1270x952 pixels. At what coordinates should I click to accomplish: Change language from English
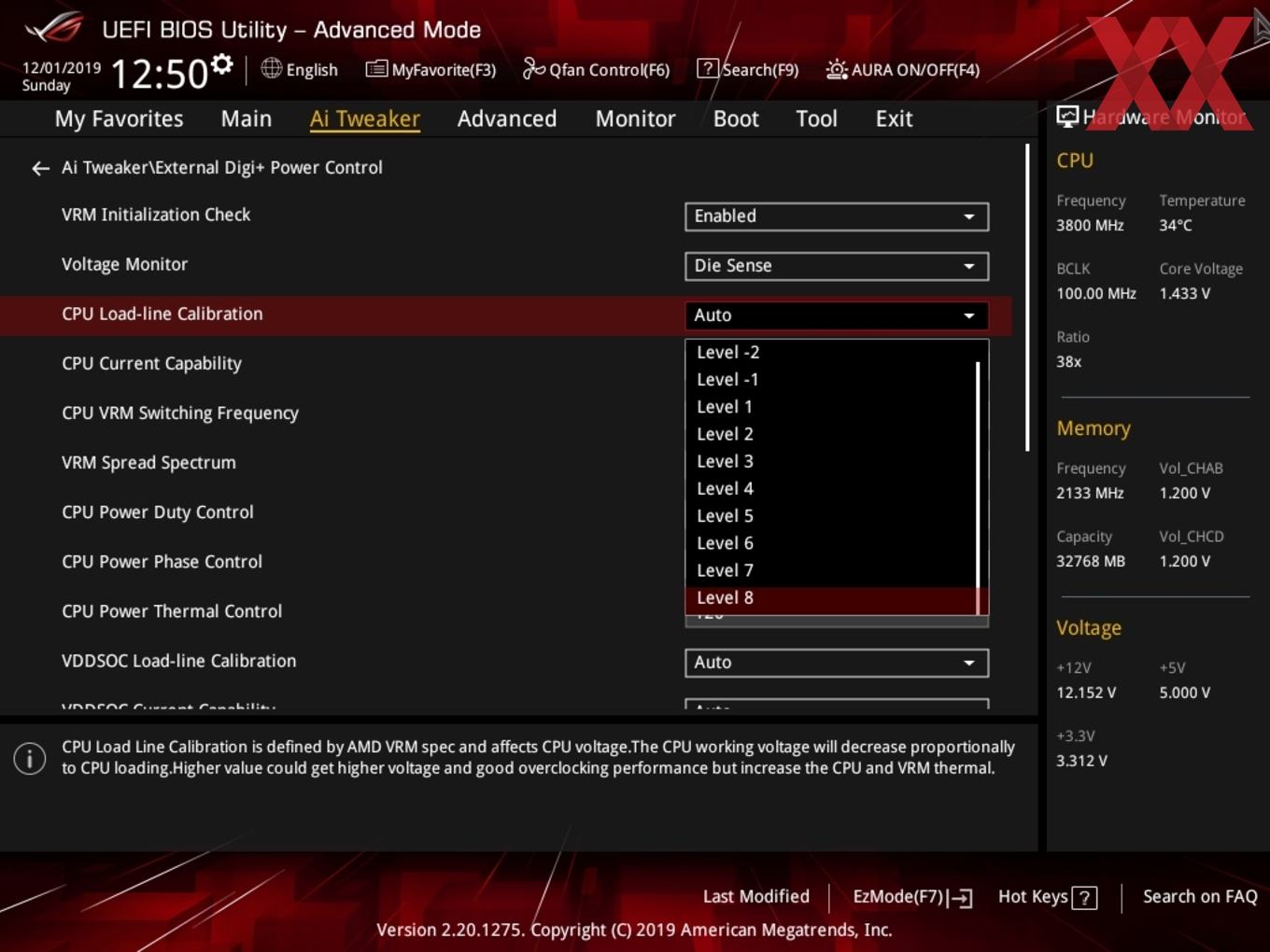[312, 69]
